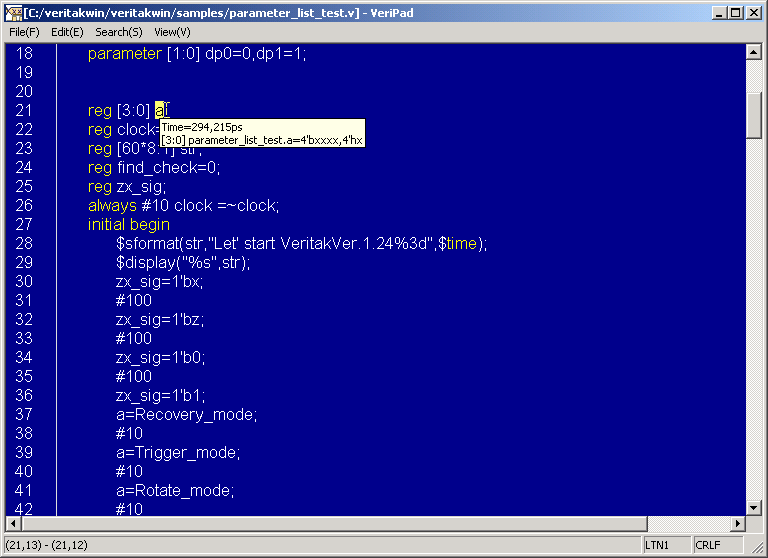The width and height of the screenshot is (768, 558).
Task: Click the vertical scrollbar thumb
Action: (755, 115)
